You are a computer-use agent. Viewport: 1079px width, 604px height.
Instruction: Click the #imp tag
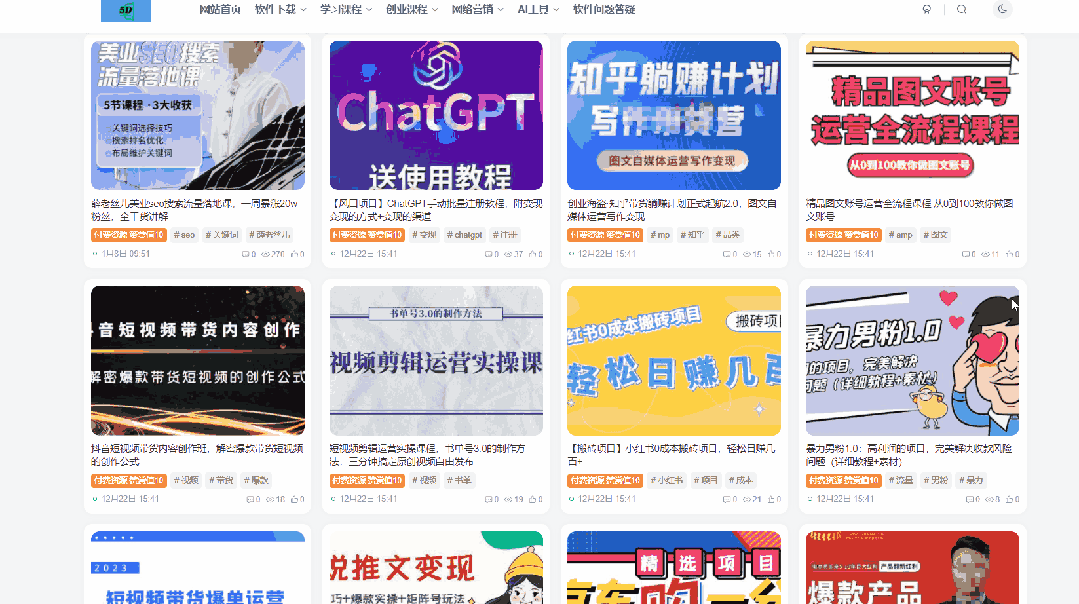[x=660, y=235]
